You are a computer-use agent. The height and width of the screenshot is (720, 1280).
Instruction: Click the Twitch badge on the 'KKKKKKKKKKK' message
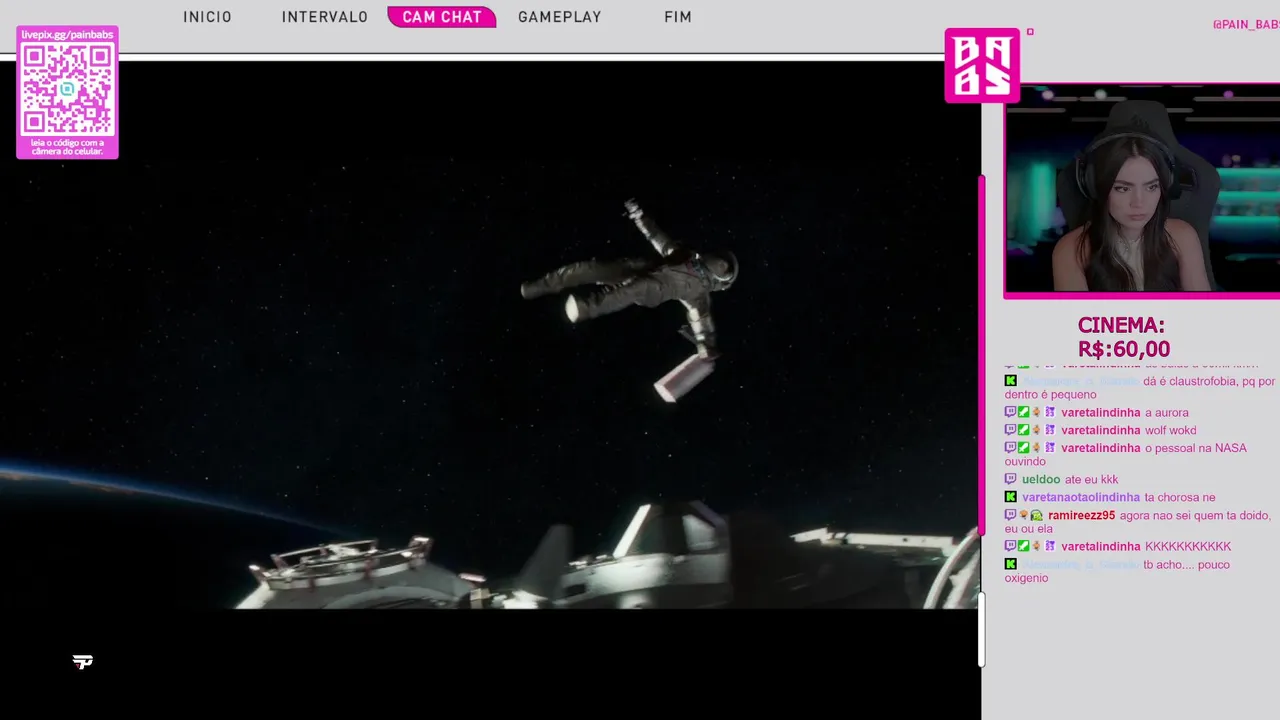click(x=1010, y=546)
